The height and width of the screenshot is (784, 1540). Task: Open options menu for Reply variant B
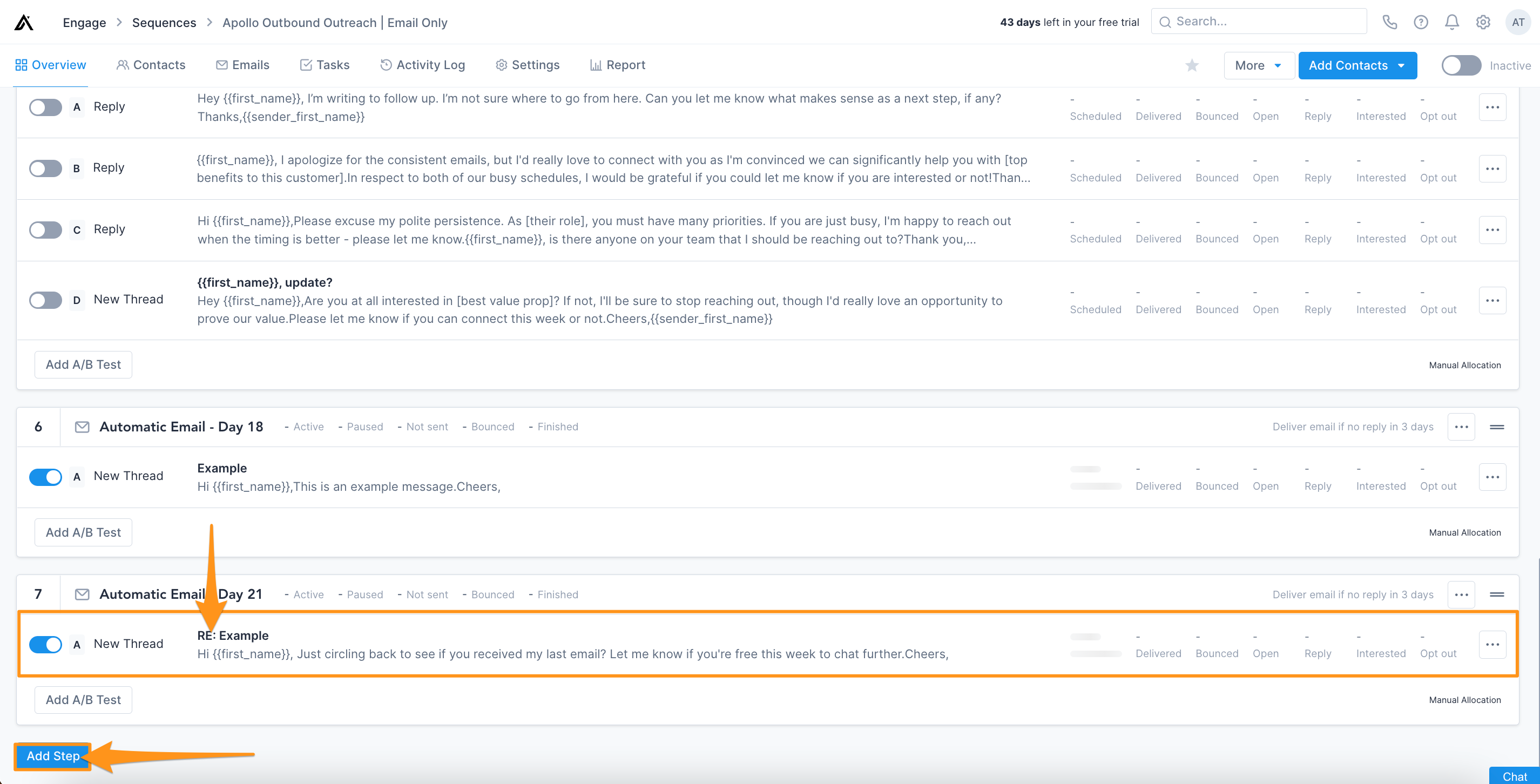point(1492,168)
